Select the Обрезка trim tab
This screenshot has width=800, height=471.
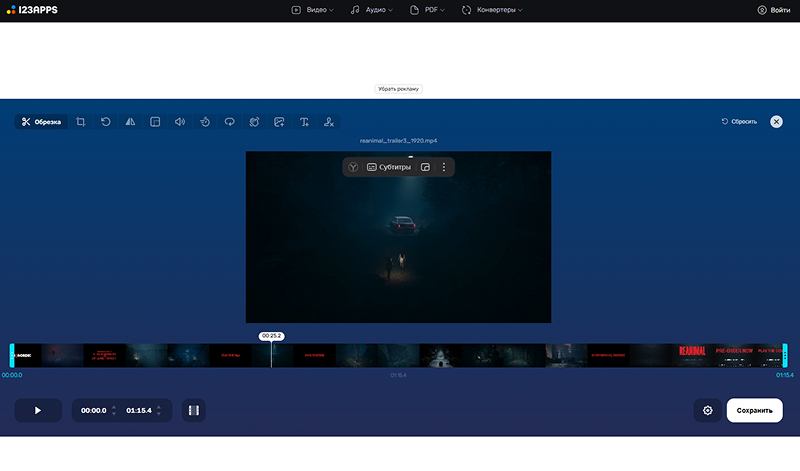click(41, 122)
